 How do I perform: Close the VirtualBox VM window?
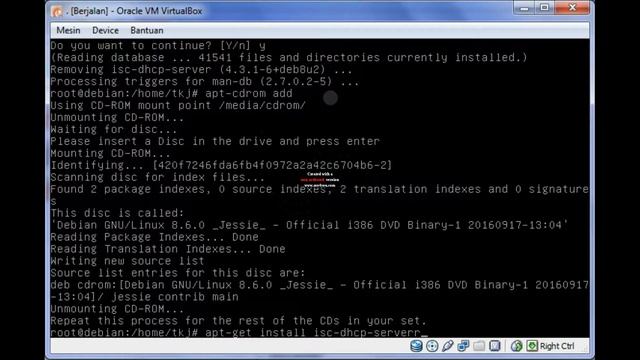(572, 8)
